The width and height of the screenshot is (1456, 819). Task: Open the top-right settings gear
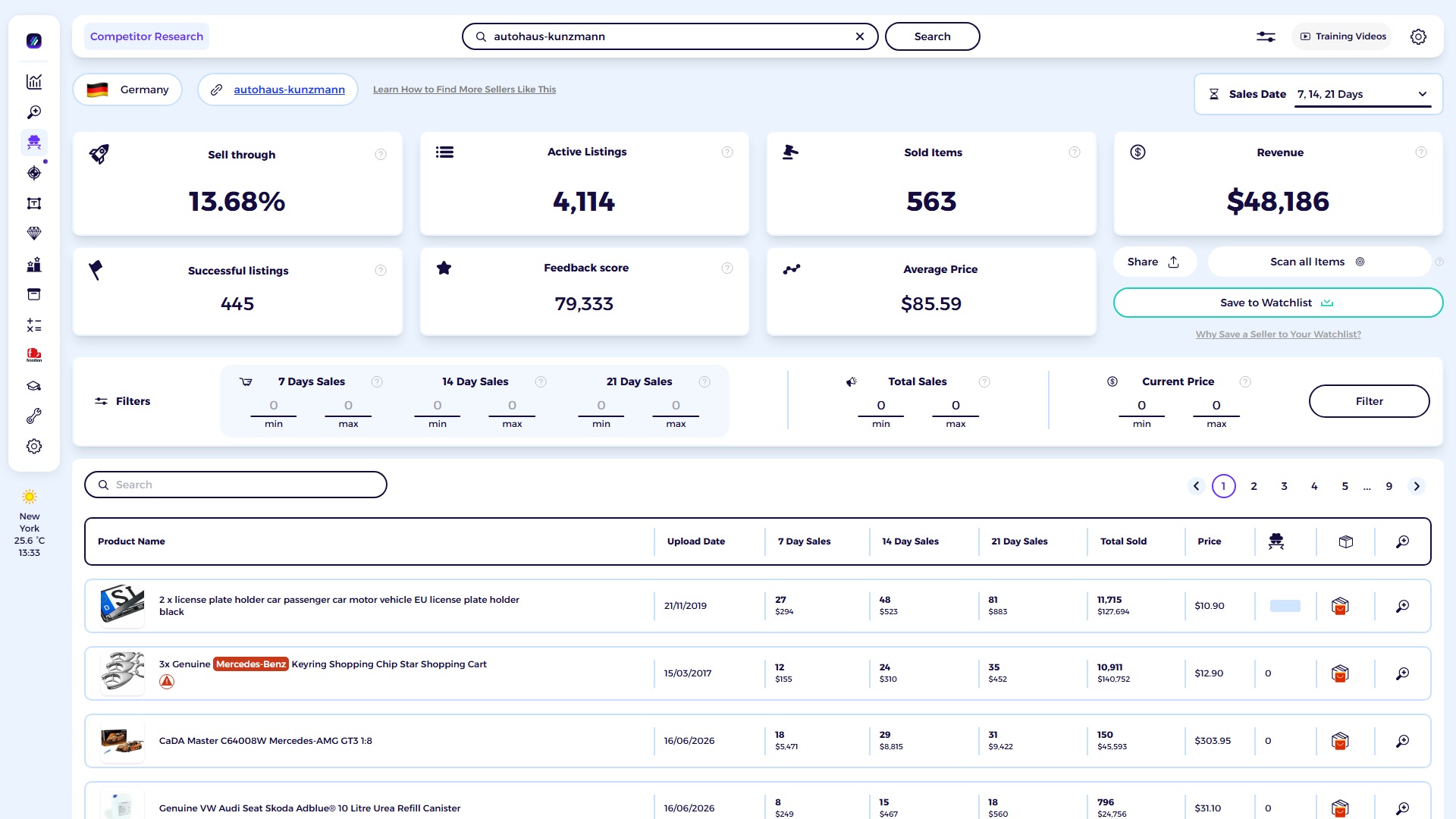click(x=1418, y=36)
